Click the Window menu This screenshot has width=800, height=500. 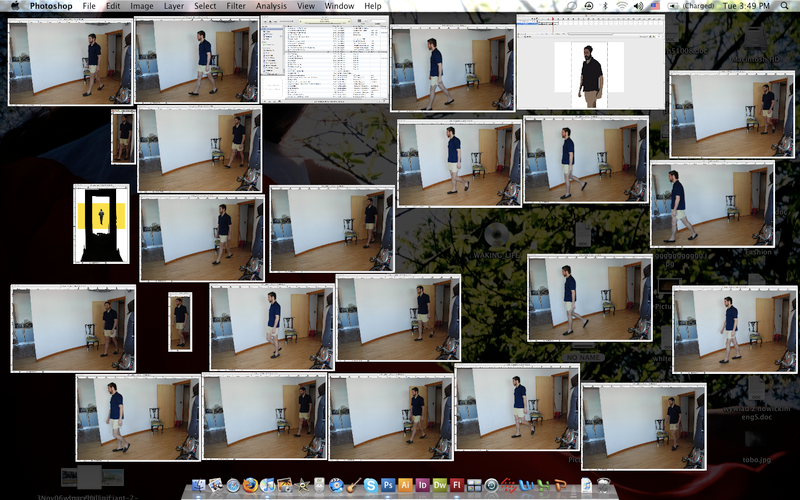pyautogui.click(x=339, y=6)
